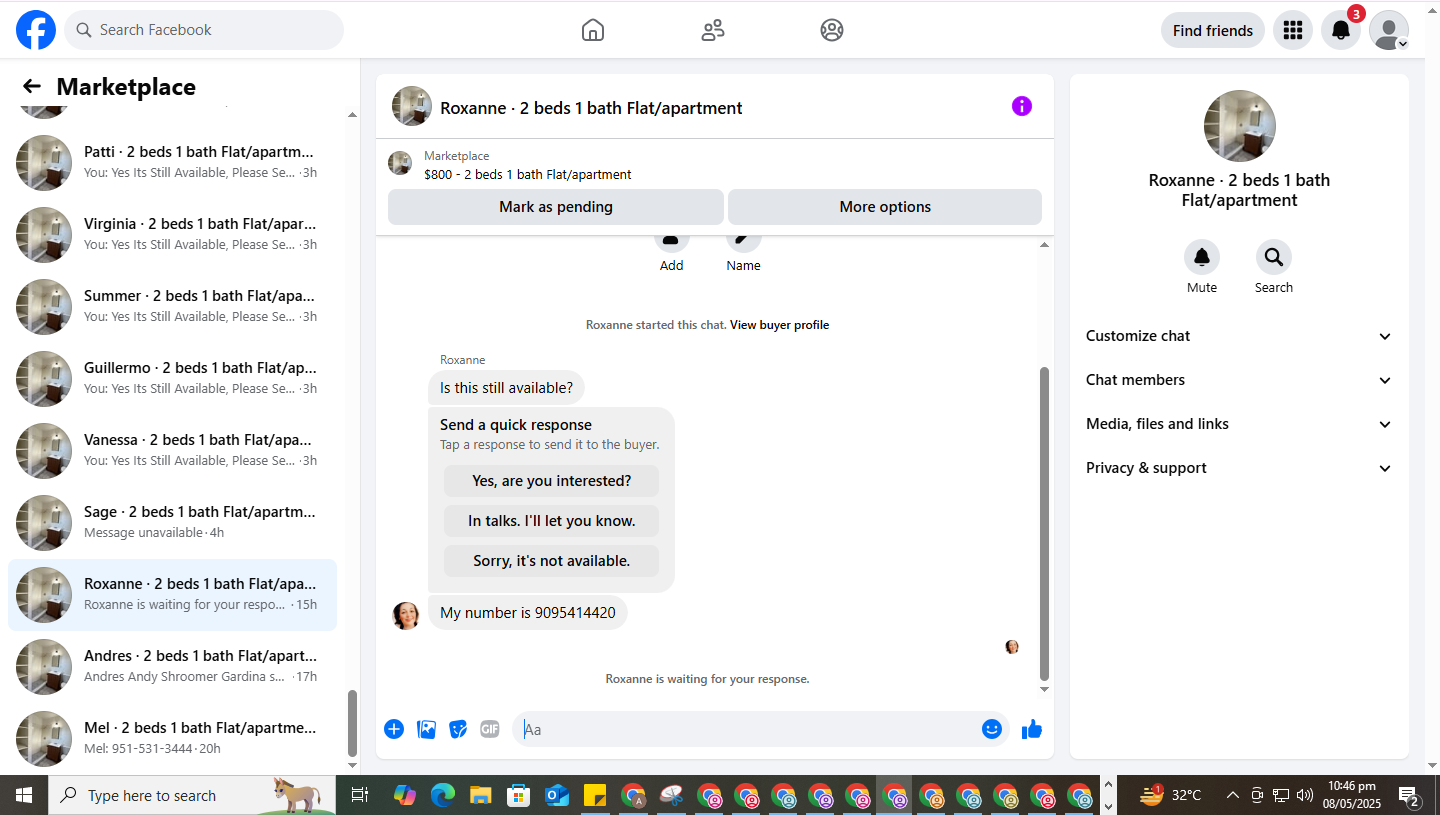The image size is (1440, 815).
Task: Open Task View on the taskbar
Action: (x=360, y=795)
